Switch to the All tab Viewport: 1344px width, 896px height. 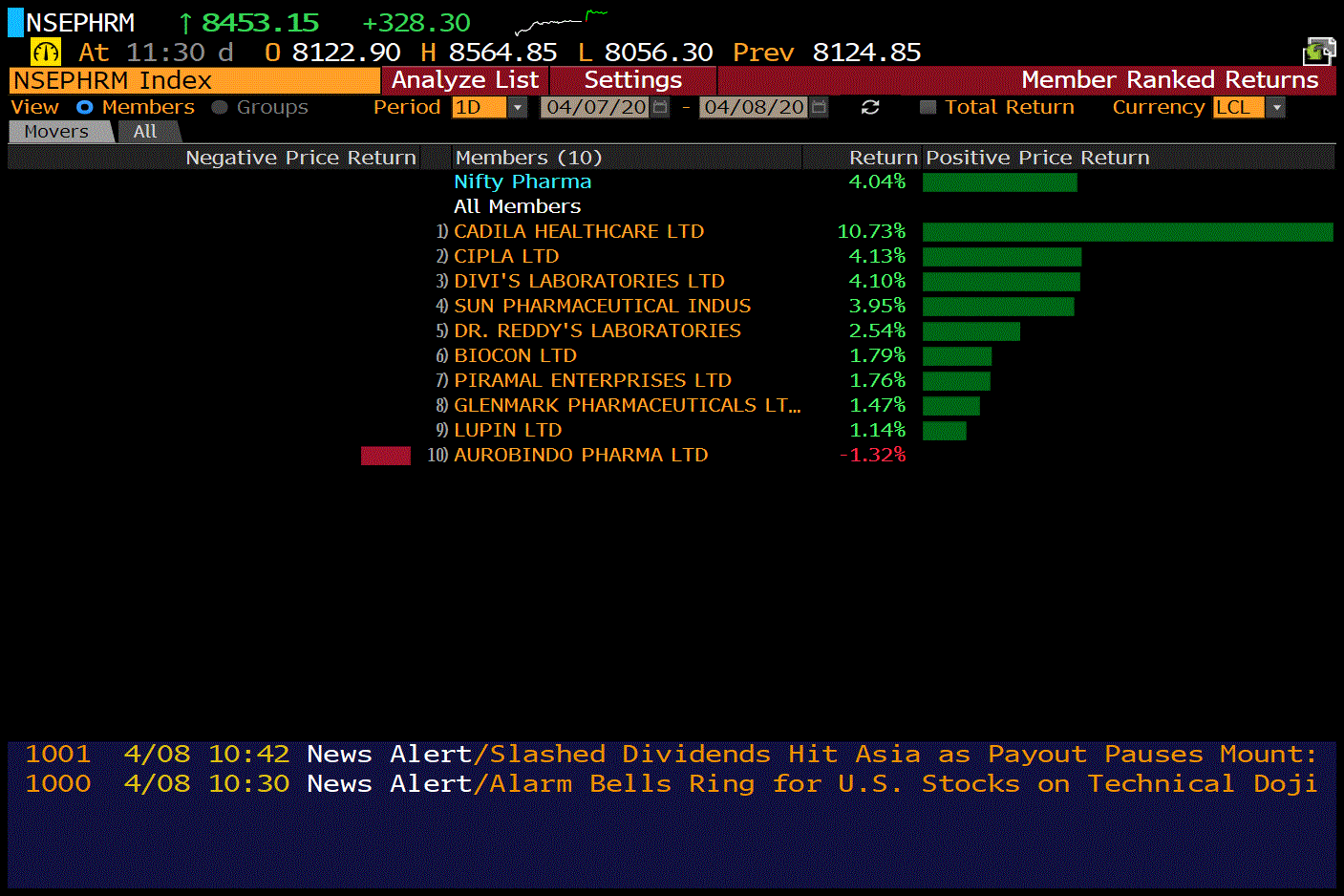145,132
